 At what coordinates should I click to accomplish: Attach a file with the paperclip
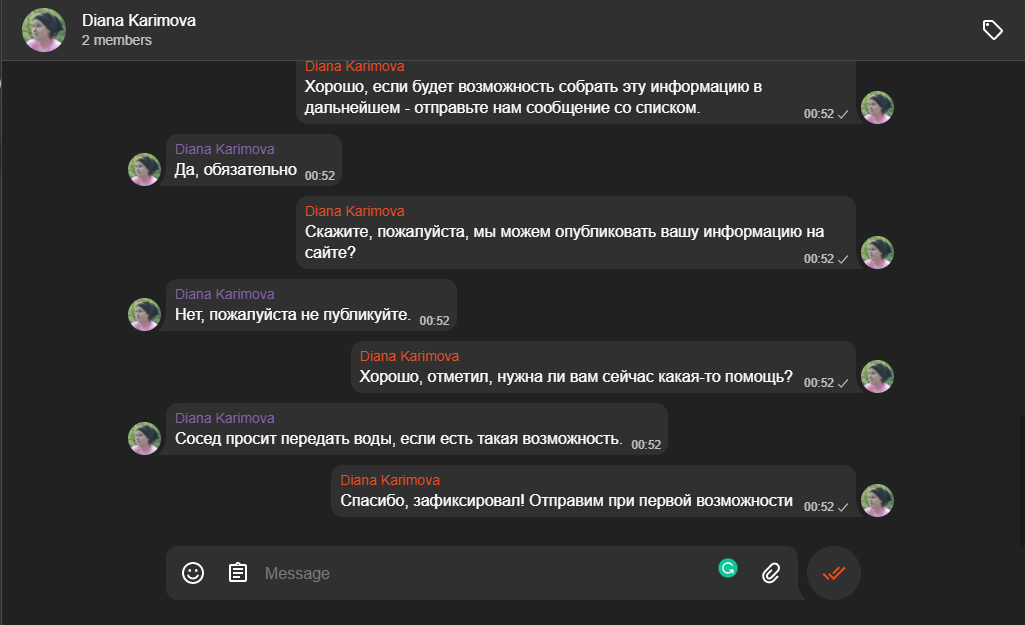[770, 573]
